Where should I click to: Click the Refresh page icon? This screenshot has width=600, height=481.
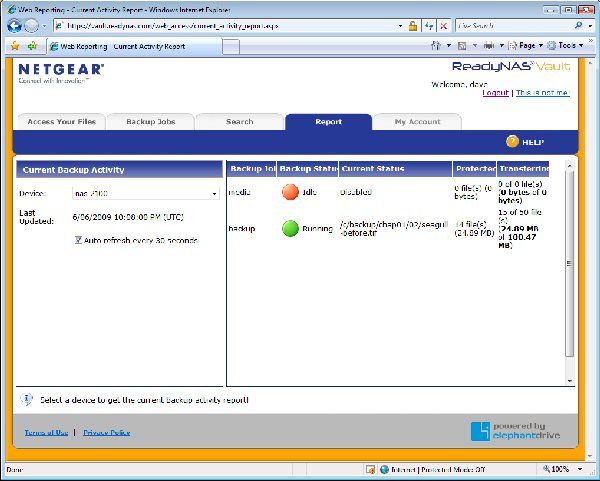pyautogui.click(x=429, y=26)
